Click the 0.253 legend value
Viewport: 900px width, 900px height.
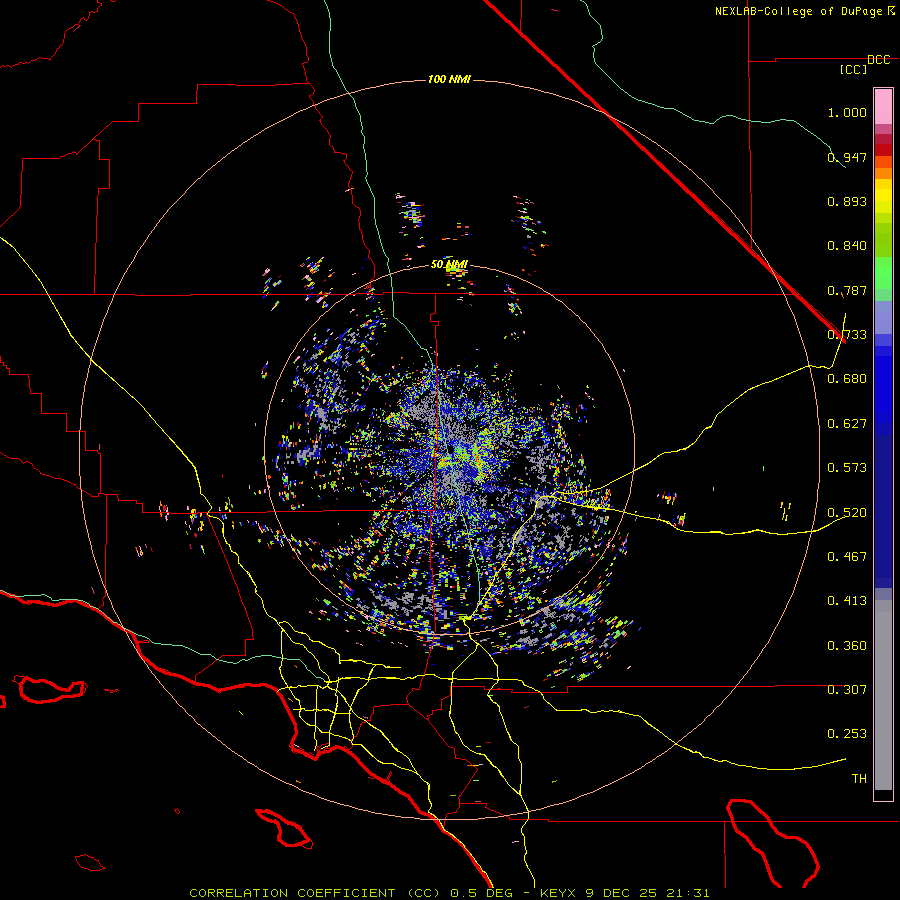click(847, 734)
